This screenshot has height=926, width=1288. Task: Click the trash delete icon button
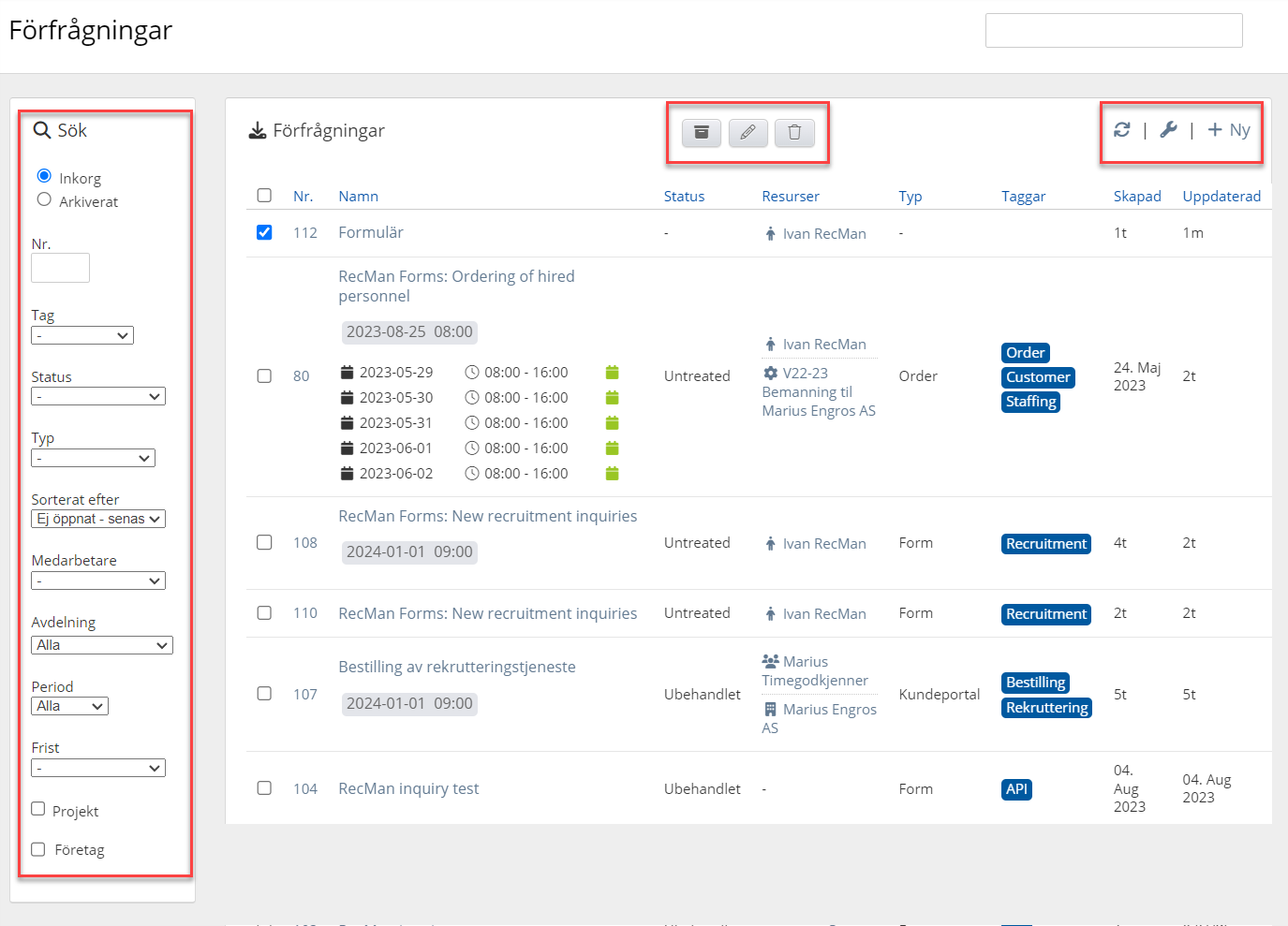(x=794, y=133)
